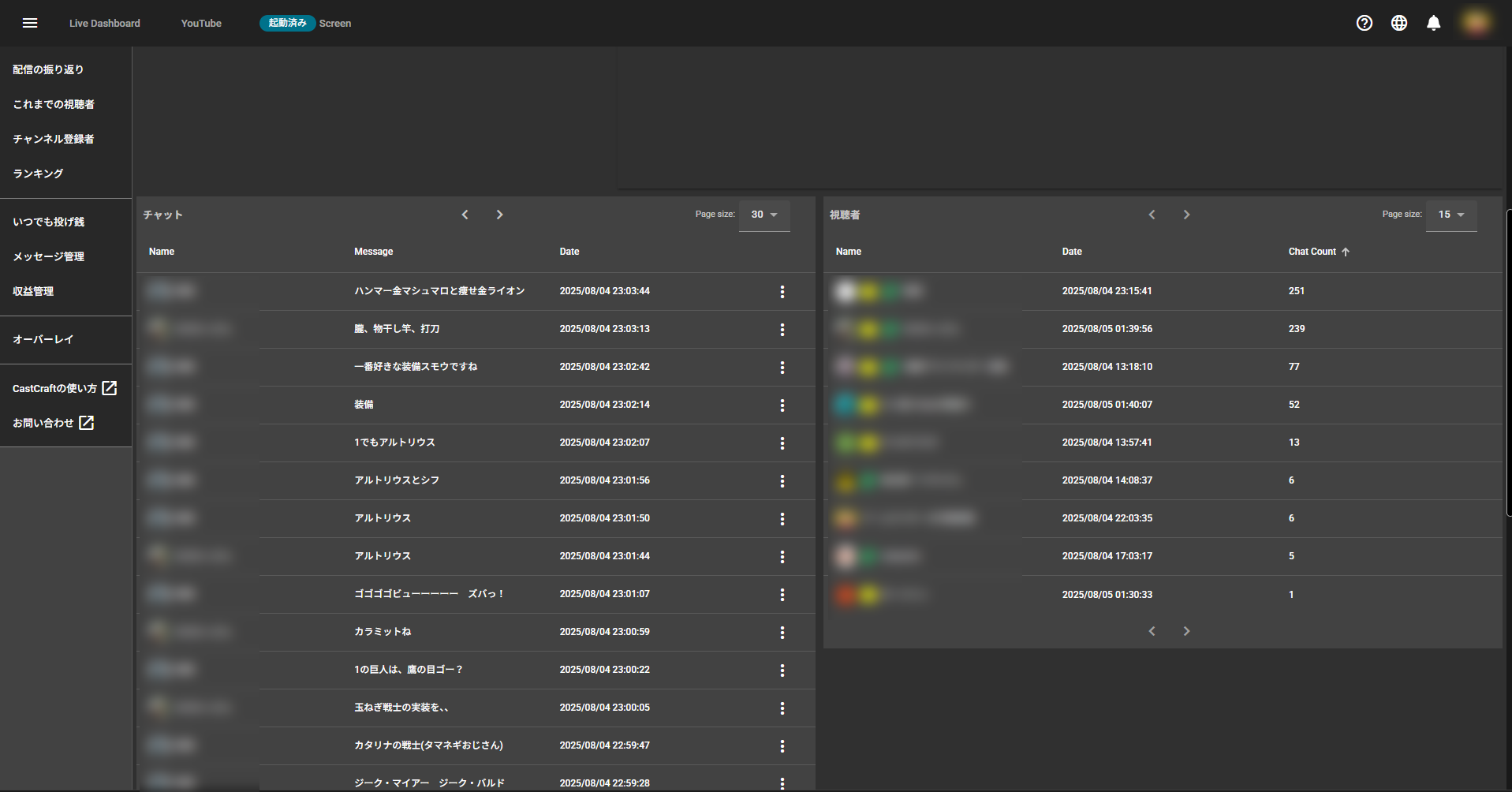
Task: Sort viewers by Chat Count arrow
Action: coord(1346,252)
